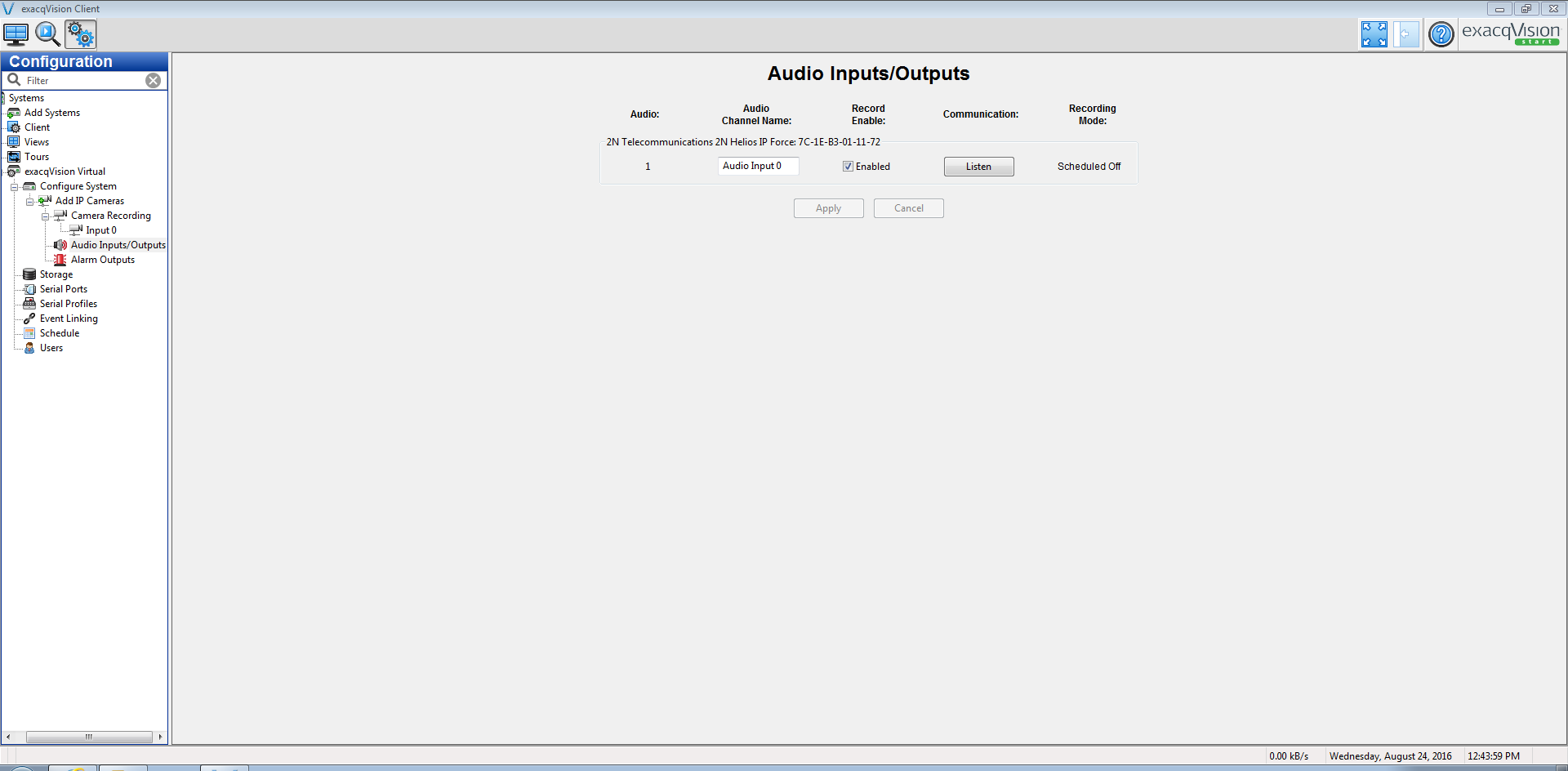This screenshot has height=771, width=1568.
Task: Click the Serial Ports icon
Action: click(x=29, y=289)
